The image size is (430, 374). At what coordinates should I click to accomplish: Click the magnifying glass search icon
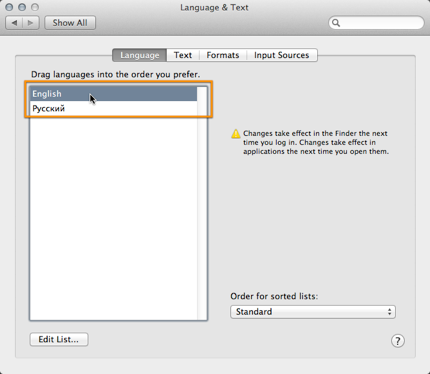(x=336, y=23)
